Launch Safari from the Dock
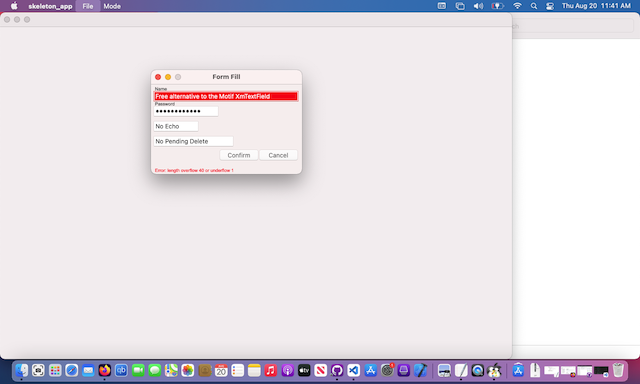The image size is (640, 384). pos(71,370)
